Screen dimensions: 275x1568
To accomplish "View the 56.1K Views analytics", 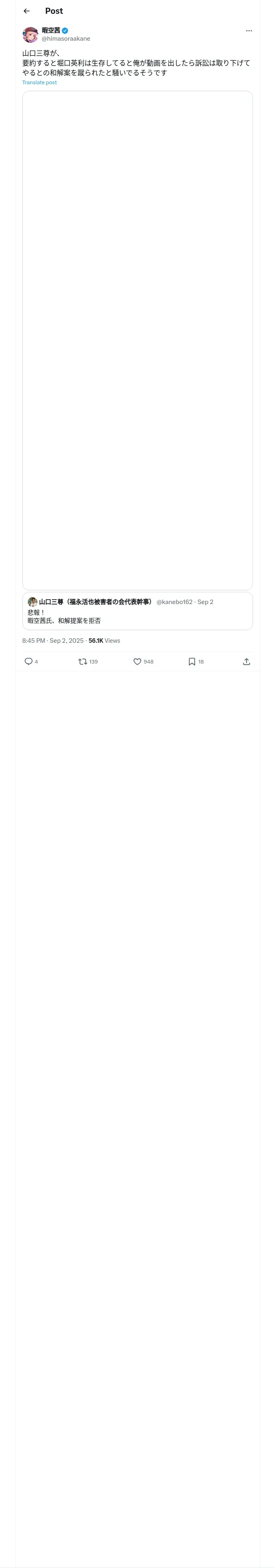I will point(104,640).
